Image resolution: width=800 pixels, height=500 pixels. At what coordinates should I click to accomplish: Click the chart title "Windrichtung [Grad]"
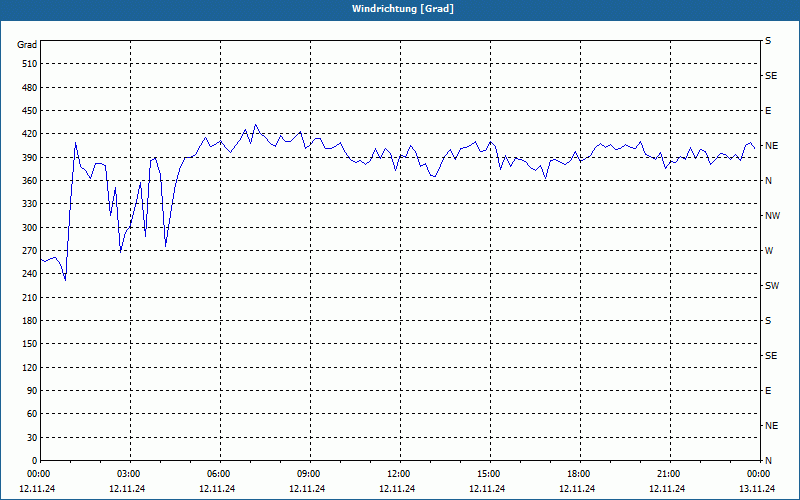pos(403,9)
